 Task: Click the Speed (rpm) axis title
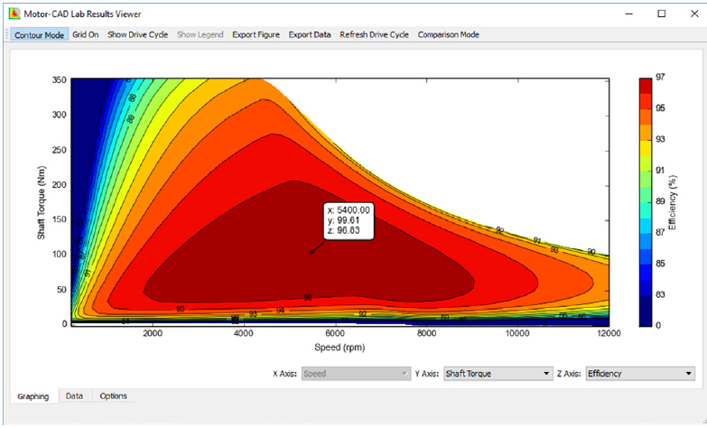340,347
